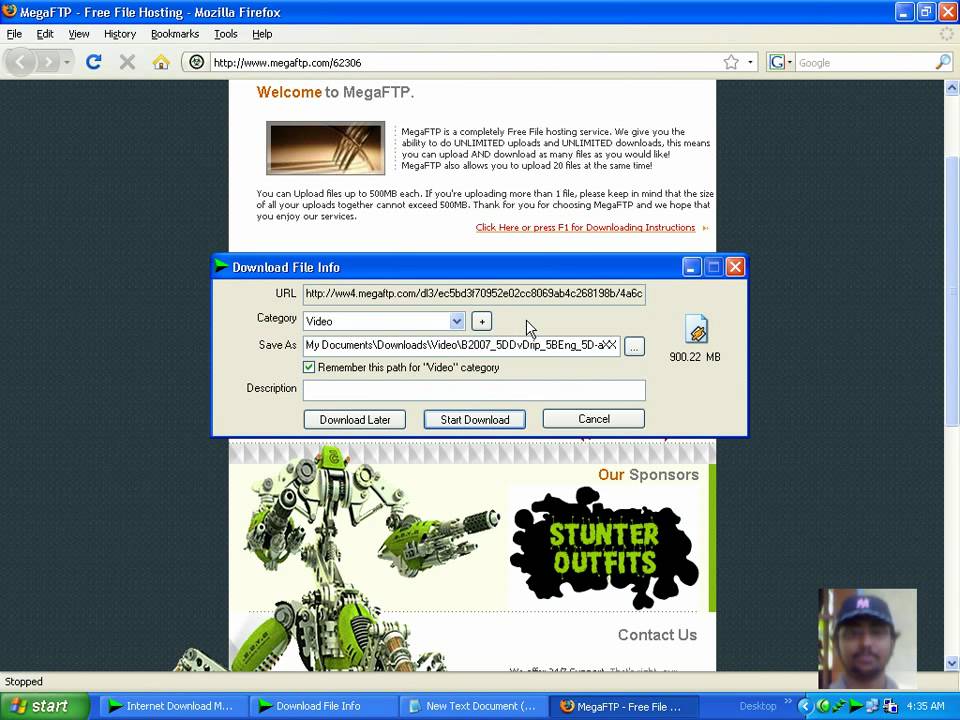
Task: Open the File menu
Action: pyautogui.click(x=14, y=34)
